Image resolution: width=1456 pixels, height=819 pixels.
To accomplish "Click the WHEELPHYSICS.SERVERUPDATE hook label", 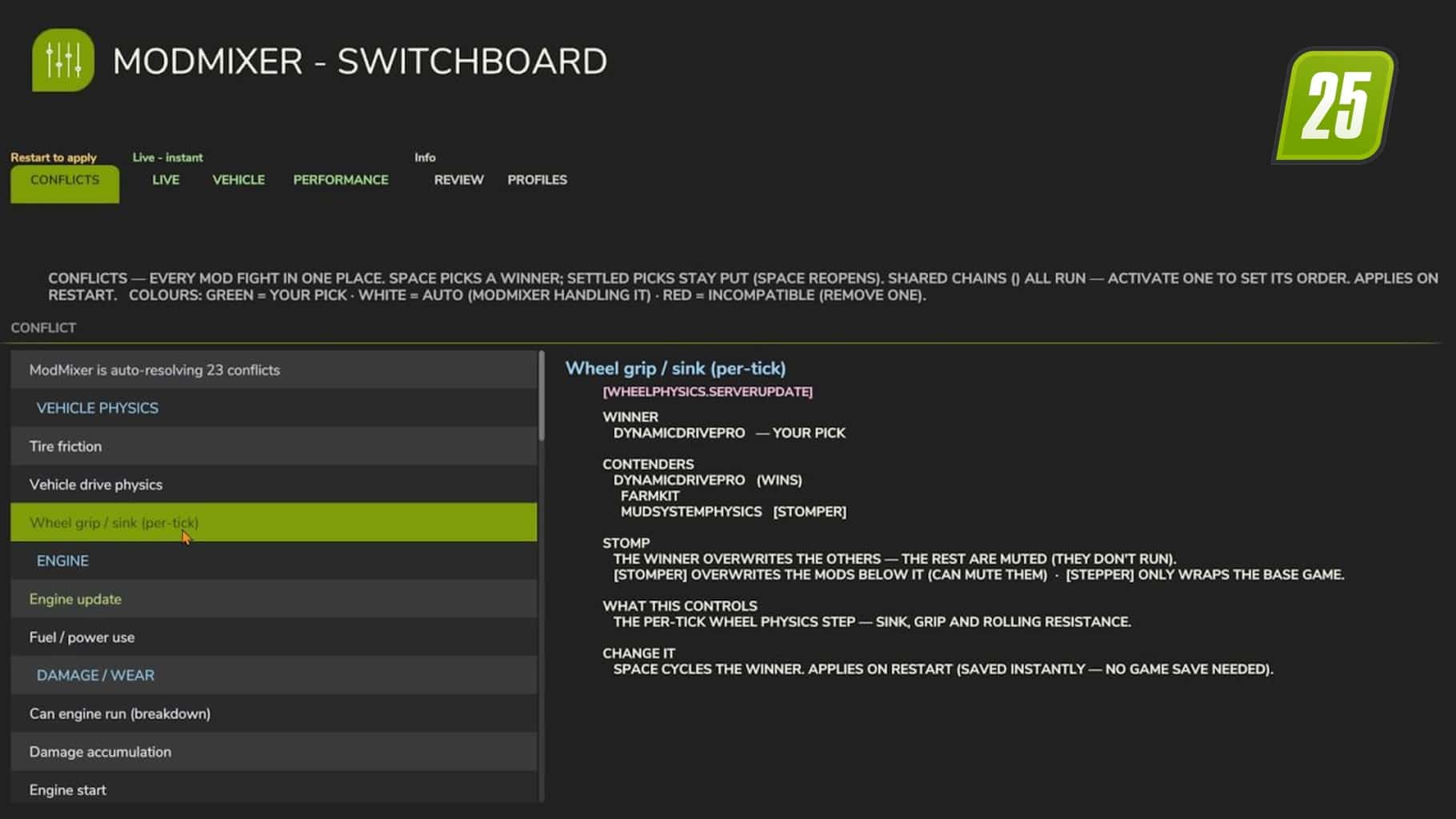I will coord(707,392).
